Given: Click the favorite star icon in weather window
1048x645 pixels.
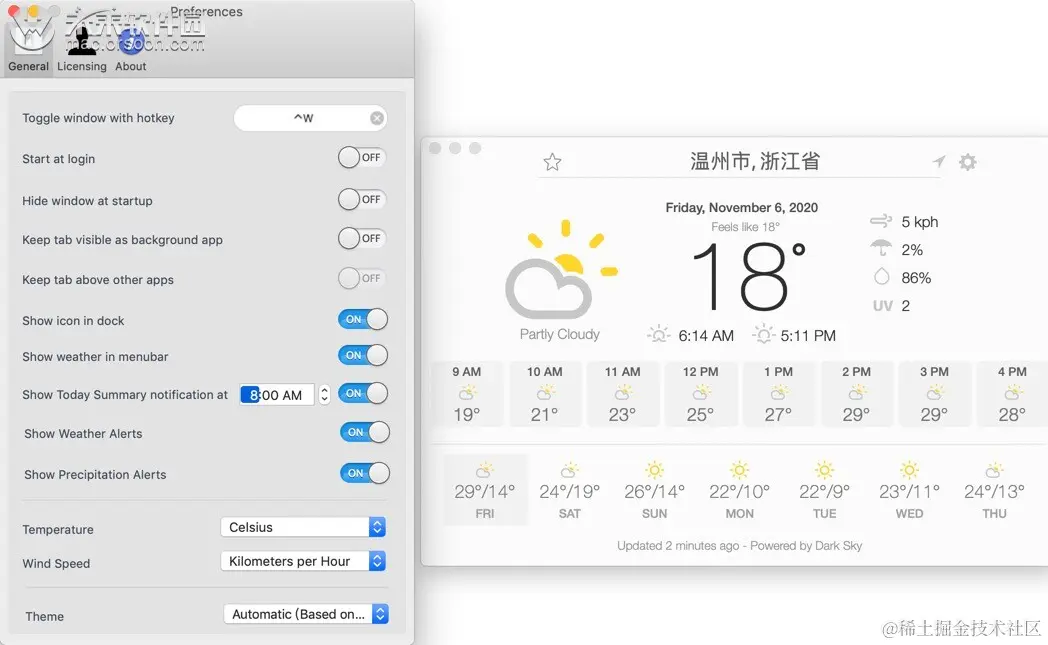Looking at the screenshot, I should click(x=552, y=162).
